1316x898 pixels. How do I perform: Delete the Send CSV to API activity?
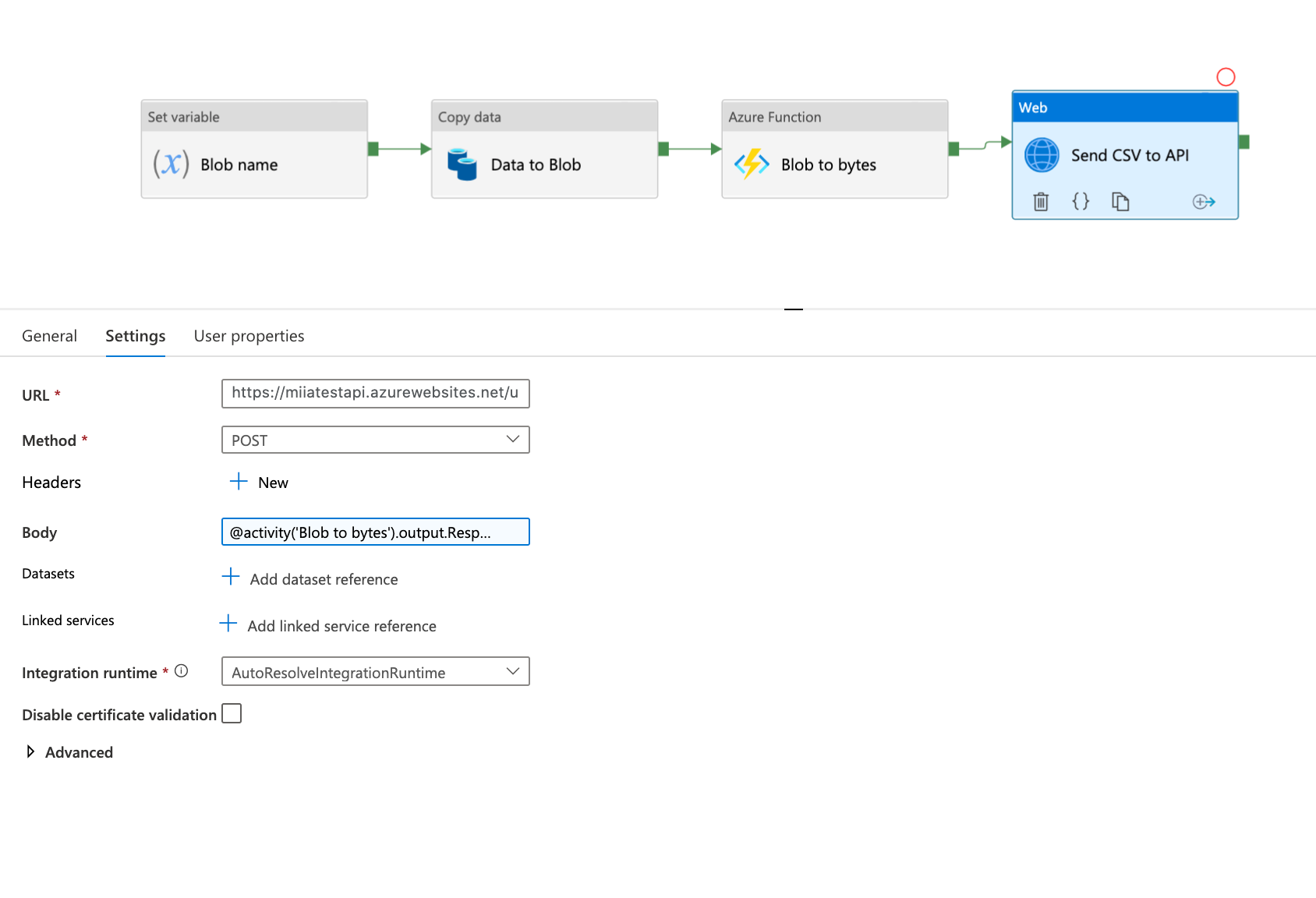click(1041, 202)
